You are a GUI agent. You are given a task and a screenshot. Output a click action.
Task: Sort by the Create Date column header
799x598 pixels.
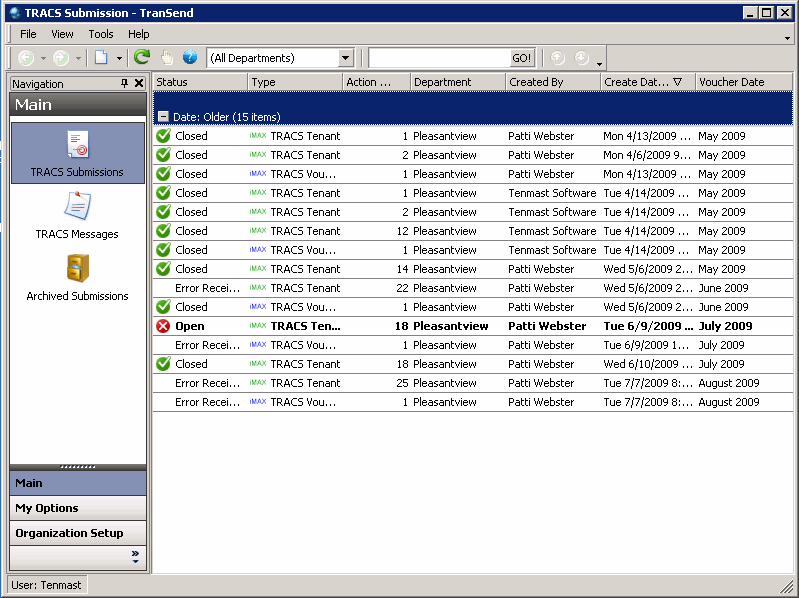click(x=642, y=82)
